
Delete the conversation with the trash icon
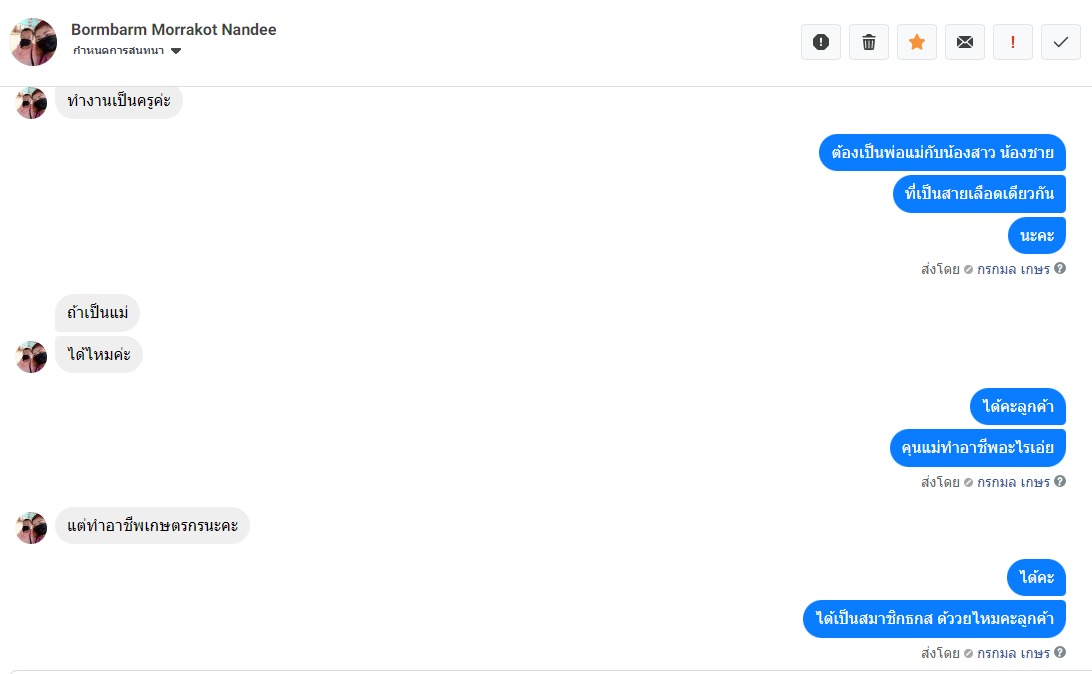click(868, 42)
